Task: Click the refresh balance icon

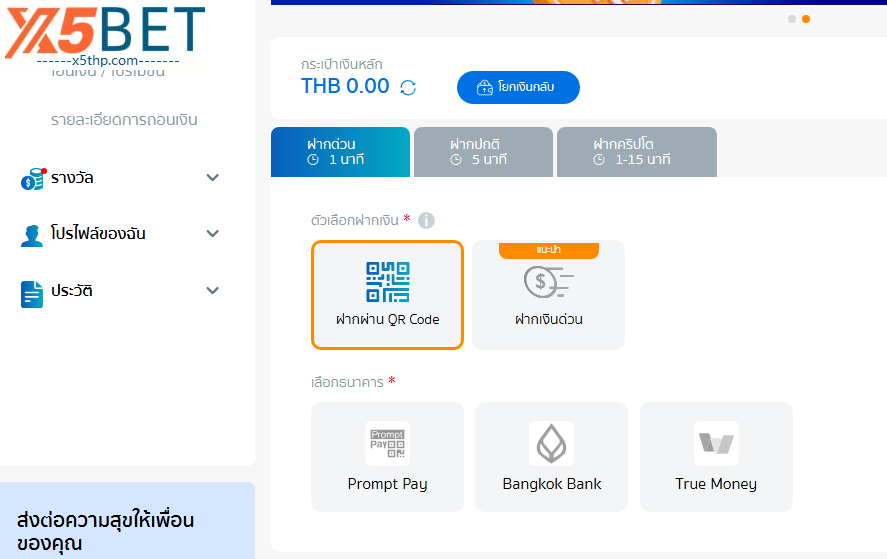Action: tap(408, 87)
